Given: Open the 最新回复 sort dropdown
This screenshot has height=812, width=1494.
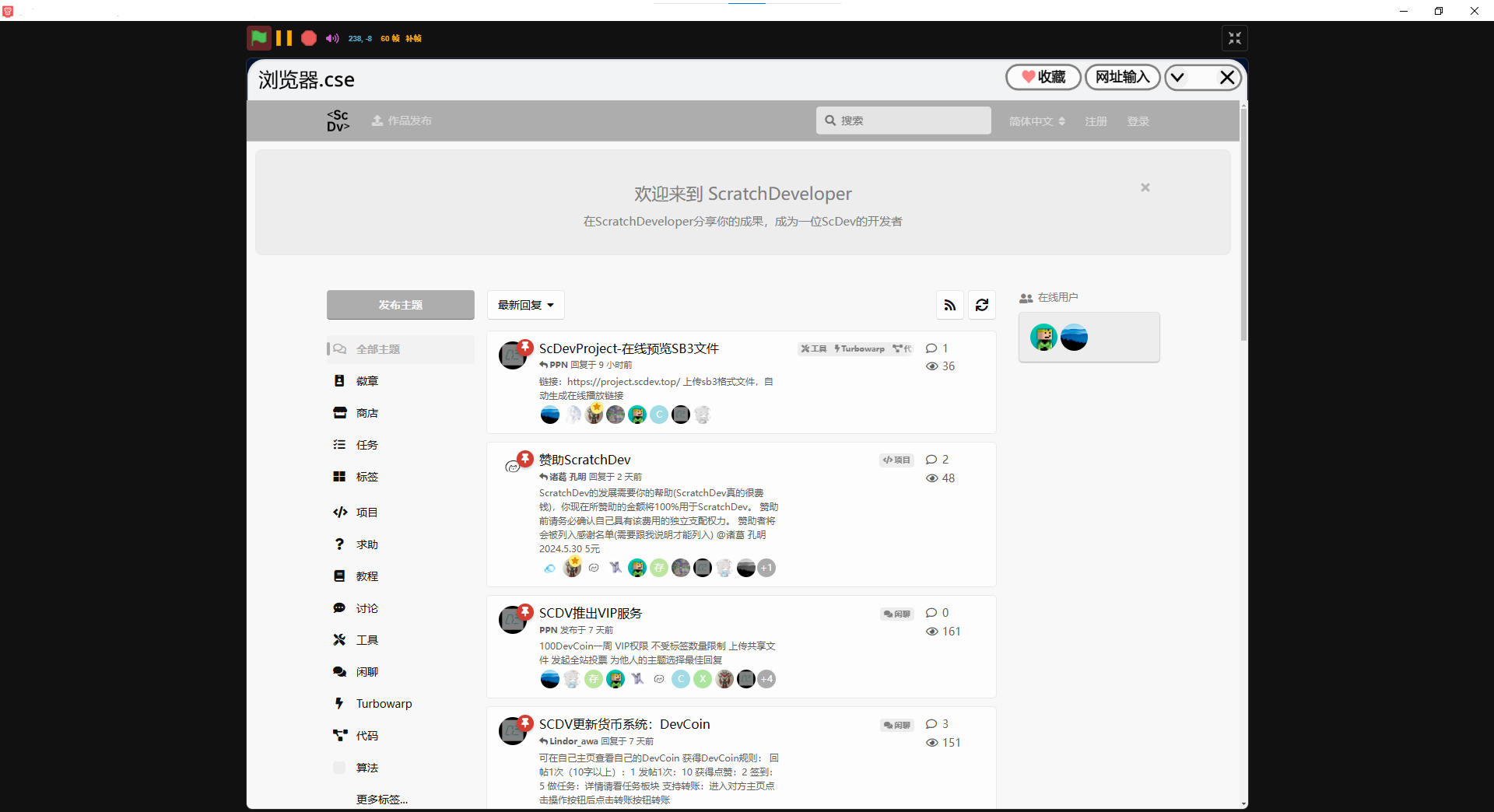Looking at the screenshot, I should click(x=526, y=305).
